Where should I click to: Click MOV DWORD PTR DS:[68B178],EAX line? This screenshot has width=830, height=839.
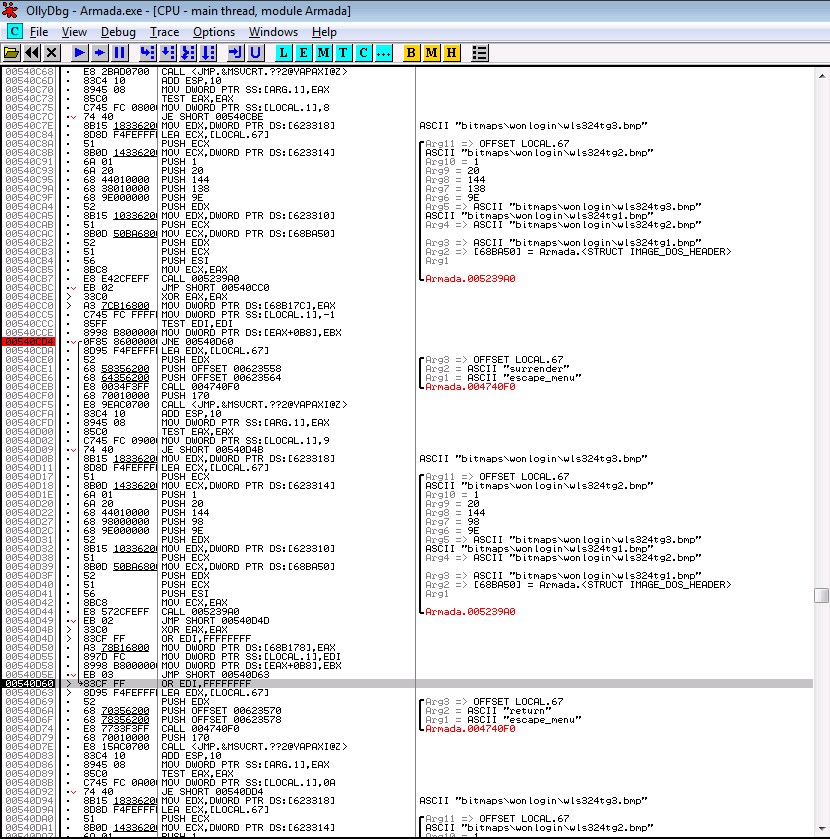click(248, 647)
